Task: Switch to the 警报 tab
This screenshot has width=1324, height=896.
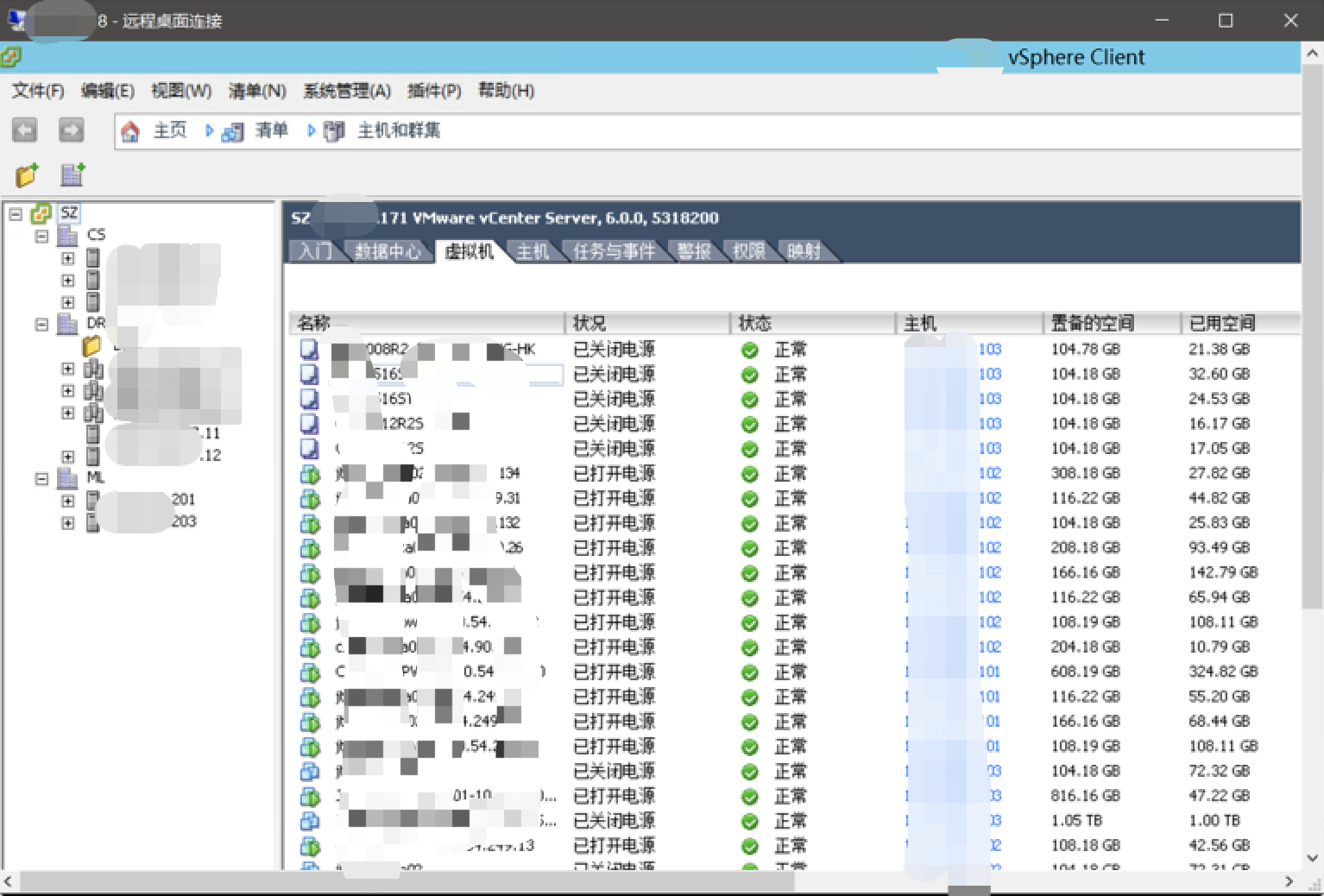Action: 693,251
